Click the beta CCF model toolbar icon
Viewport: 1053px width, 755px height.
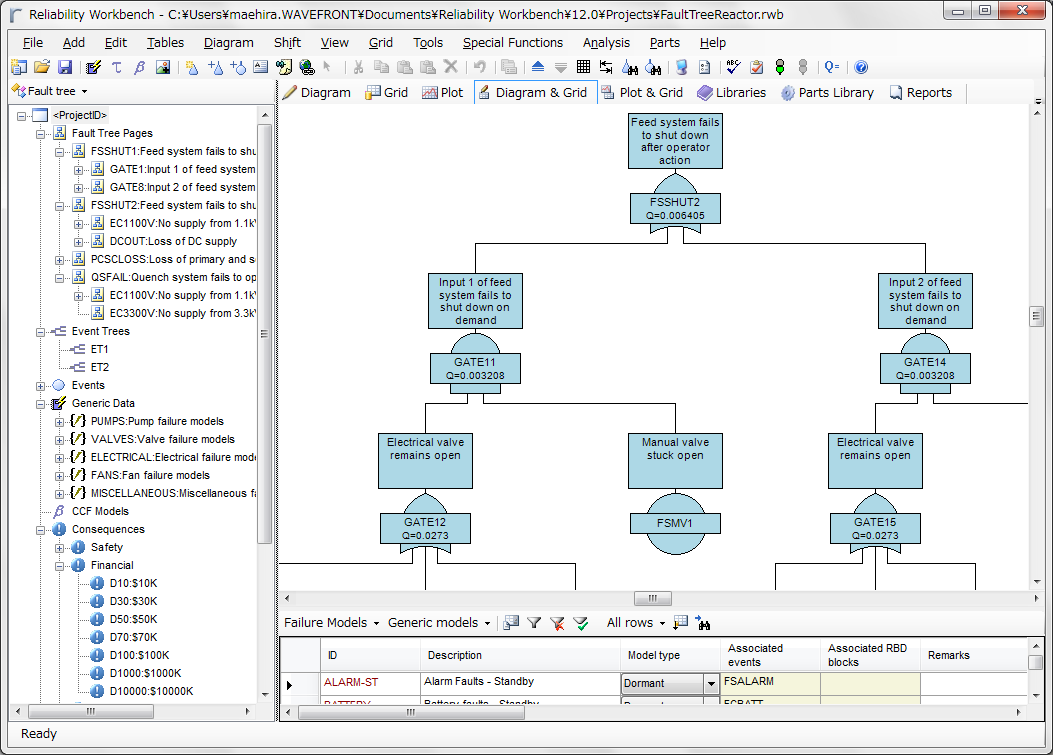point(139,67)
